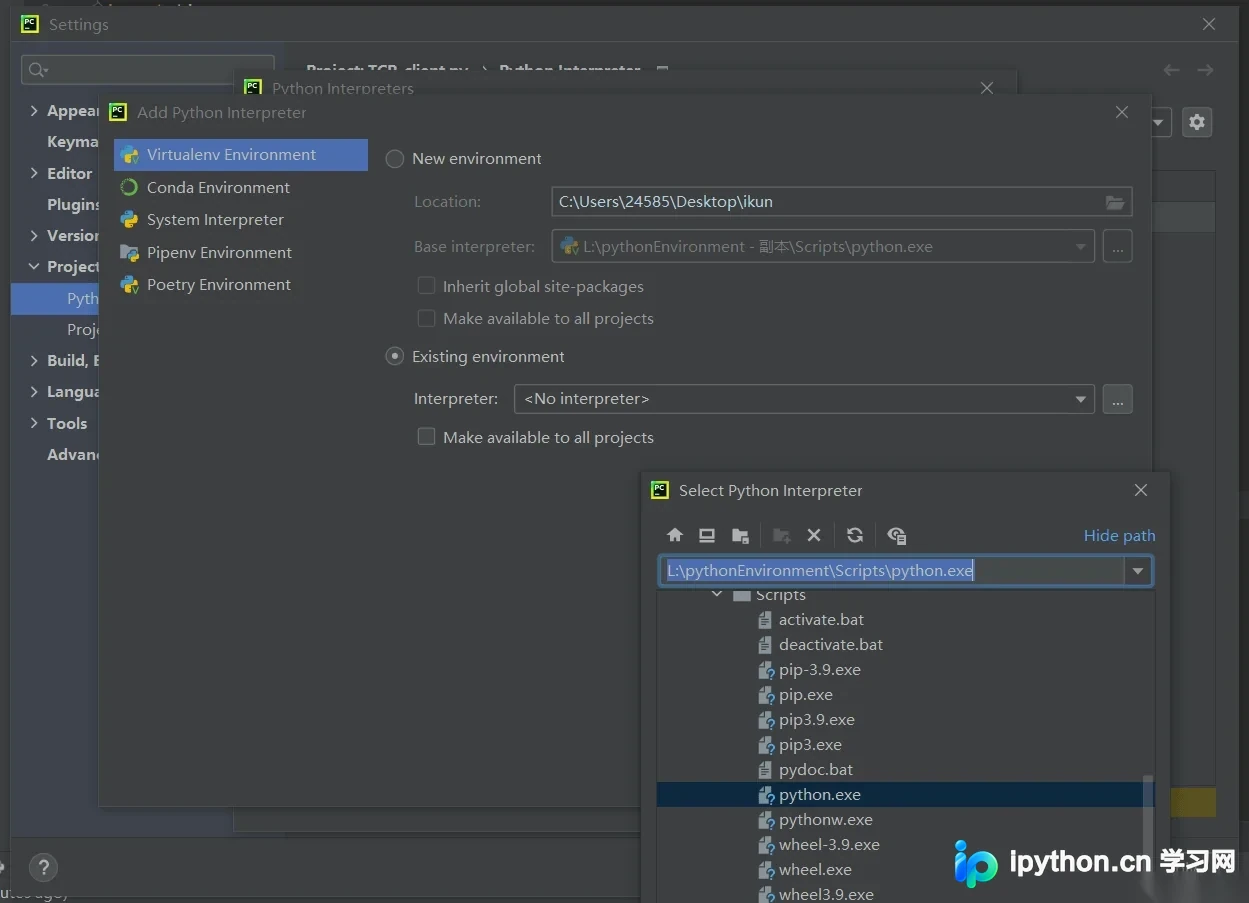
Task: Click the Settings search field
Action: 148,69
